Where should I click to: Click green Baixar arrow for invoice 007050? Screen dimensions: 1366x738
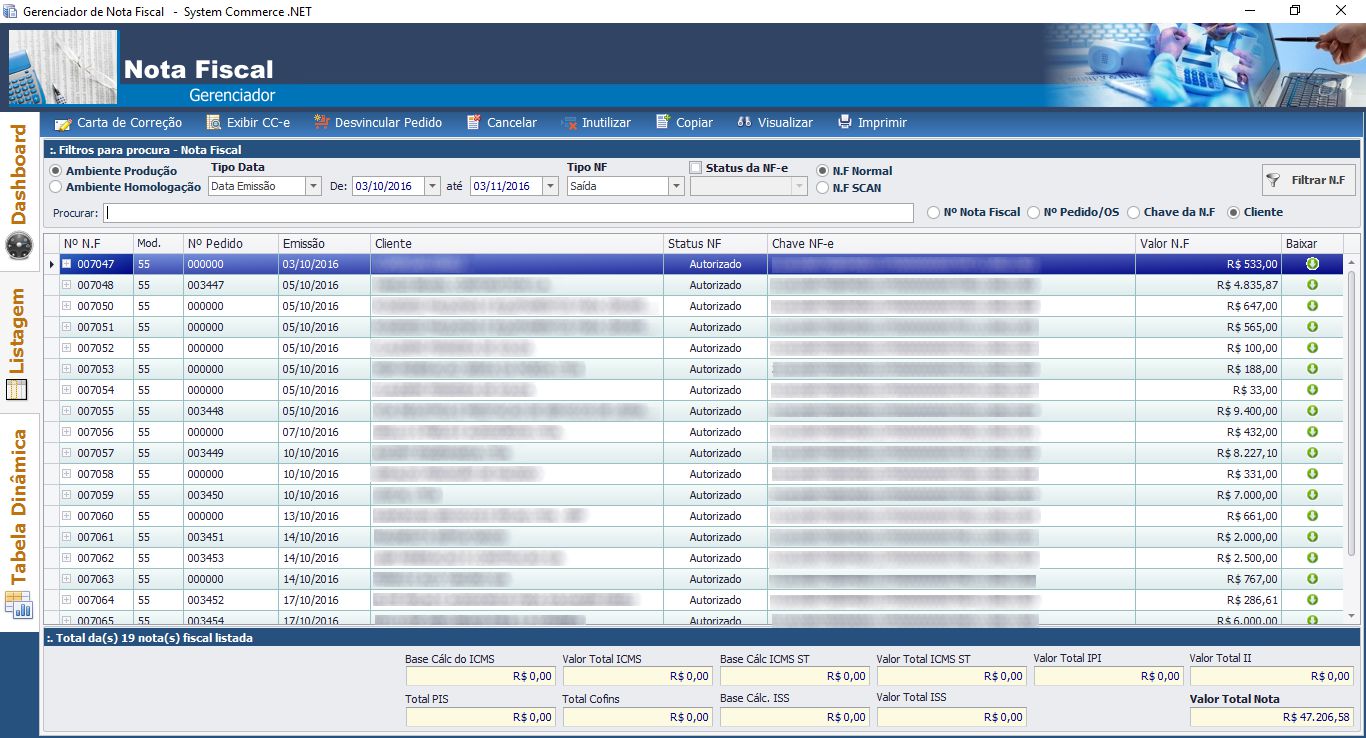1312,306
